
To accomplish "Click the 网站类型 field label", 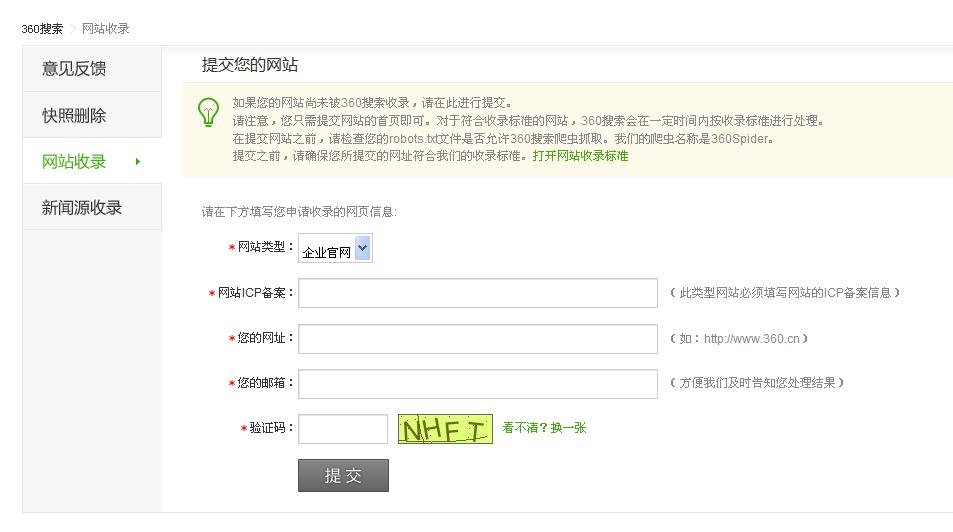I will pos(260,247).
